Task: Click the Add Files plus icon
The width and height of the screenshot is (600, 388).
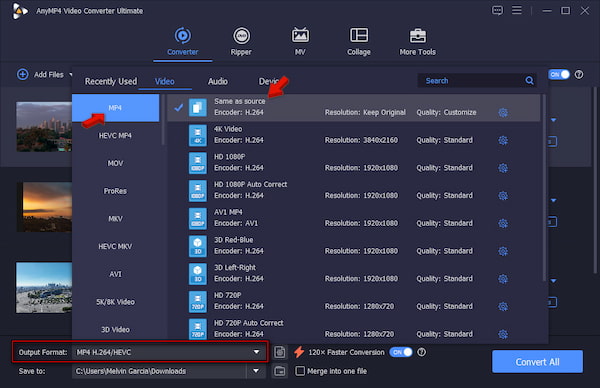Action: pyautogui.click(x=23, y=74)
